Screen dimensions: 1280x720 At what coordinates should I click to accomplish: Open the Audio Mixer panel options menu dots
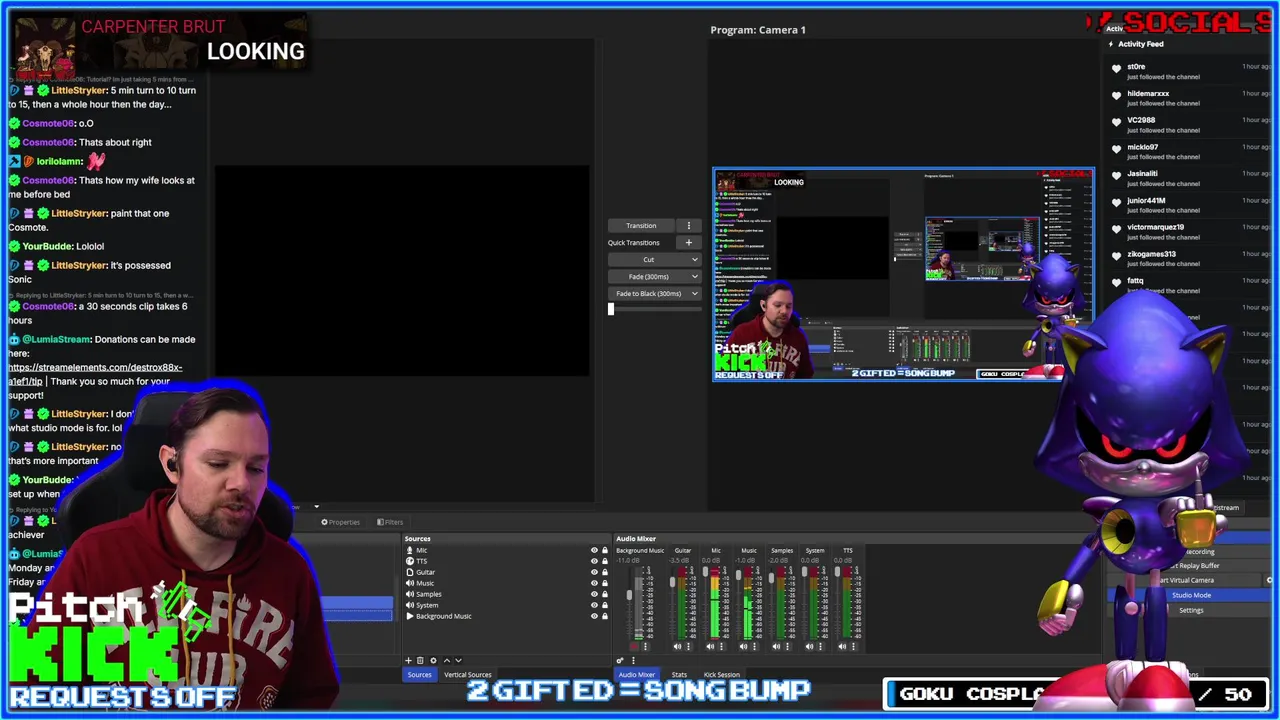633,660
